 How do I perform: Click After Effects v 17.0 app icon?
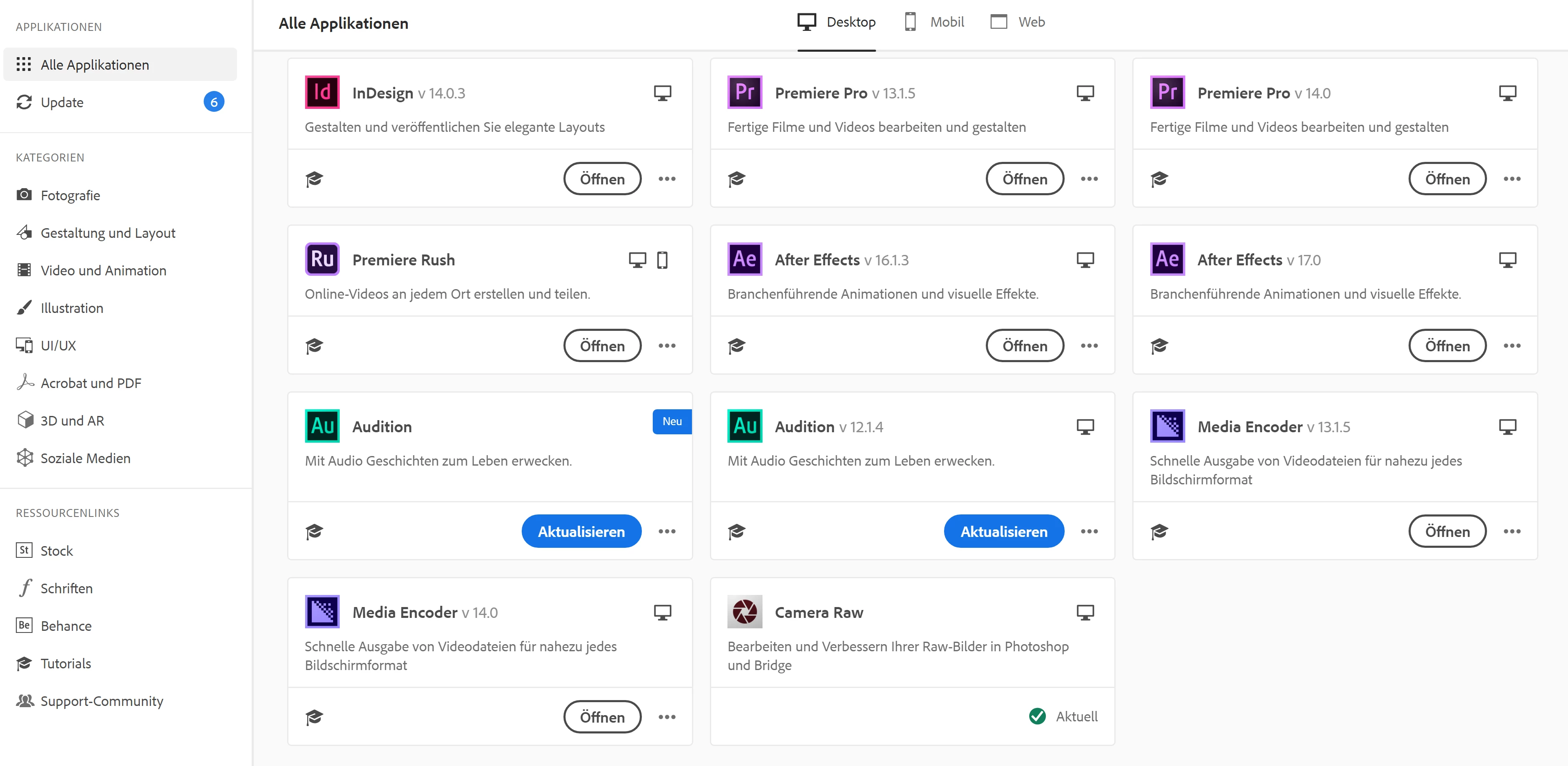1167,259
